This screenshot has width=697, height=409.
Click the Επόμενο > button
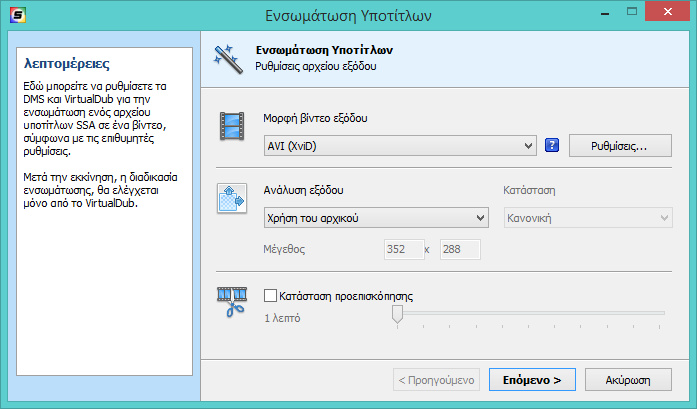pos(532,380)
